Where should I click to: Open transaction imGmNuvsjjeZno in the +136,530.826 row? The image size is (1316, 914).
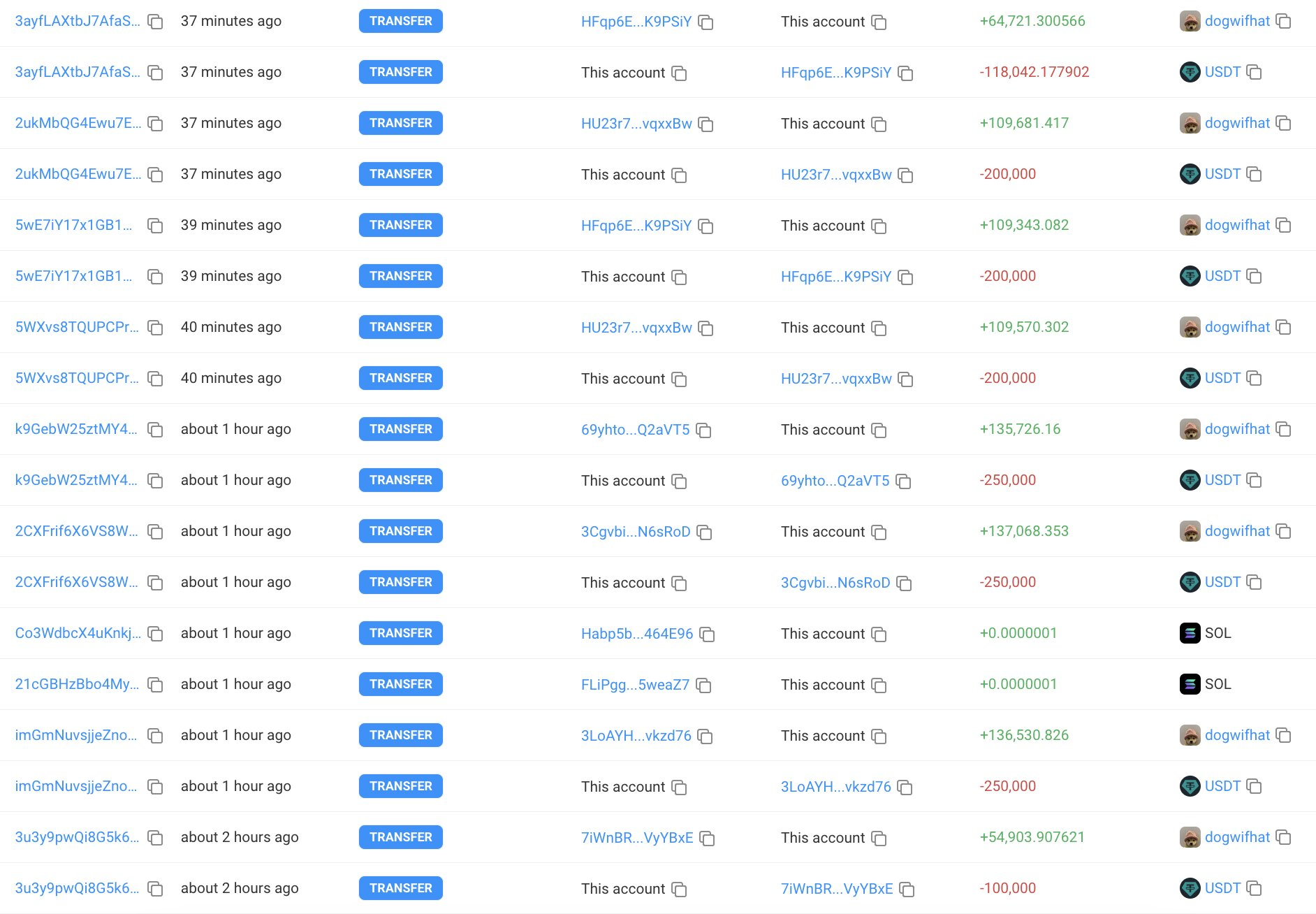[x=76, y=736]
